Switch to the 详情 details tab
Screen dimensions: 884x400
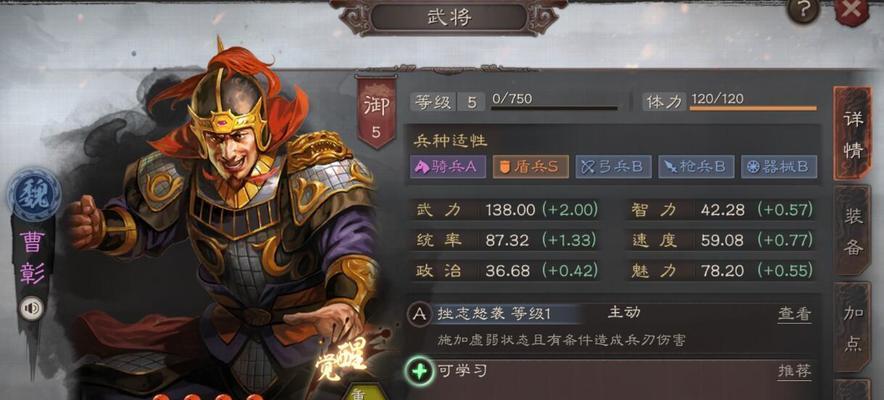pyautogui.click(x=853, y=134)
